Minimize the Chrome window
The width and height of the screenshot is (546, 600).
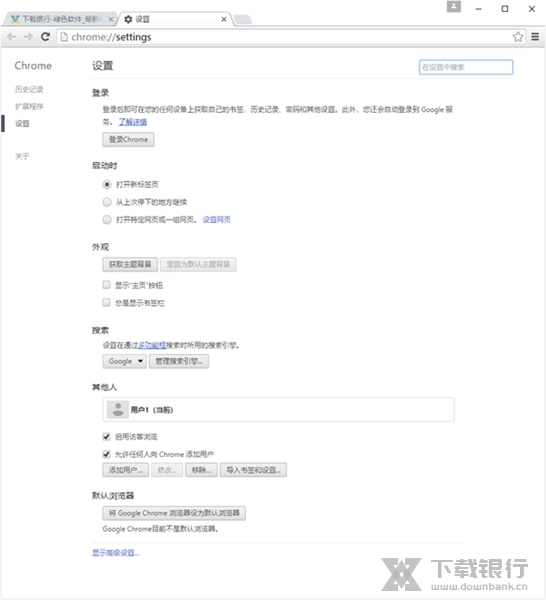pos(479,8)
